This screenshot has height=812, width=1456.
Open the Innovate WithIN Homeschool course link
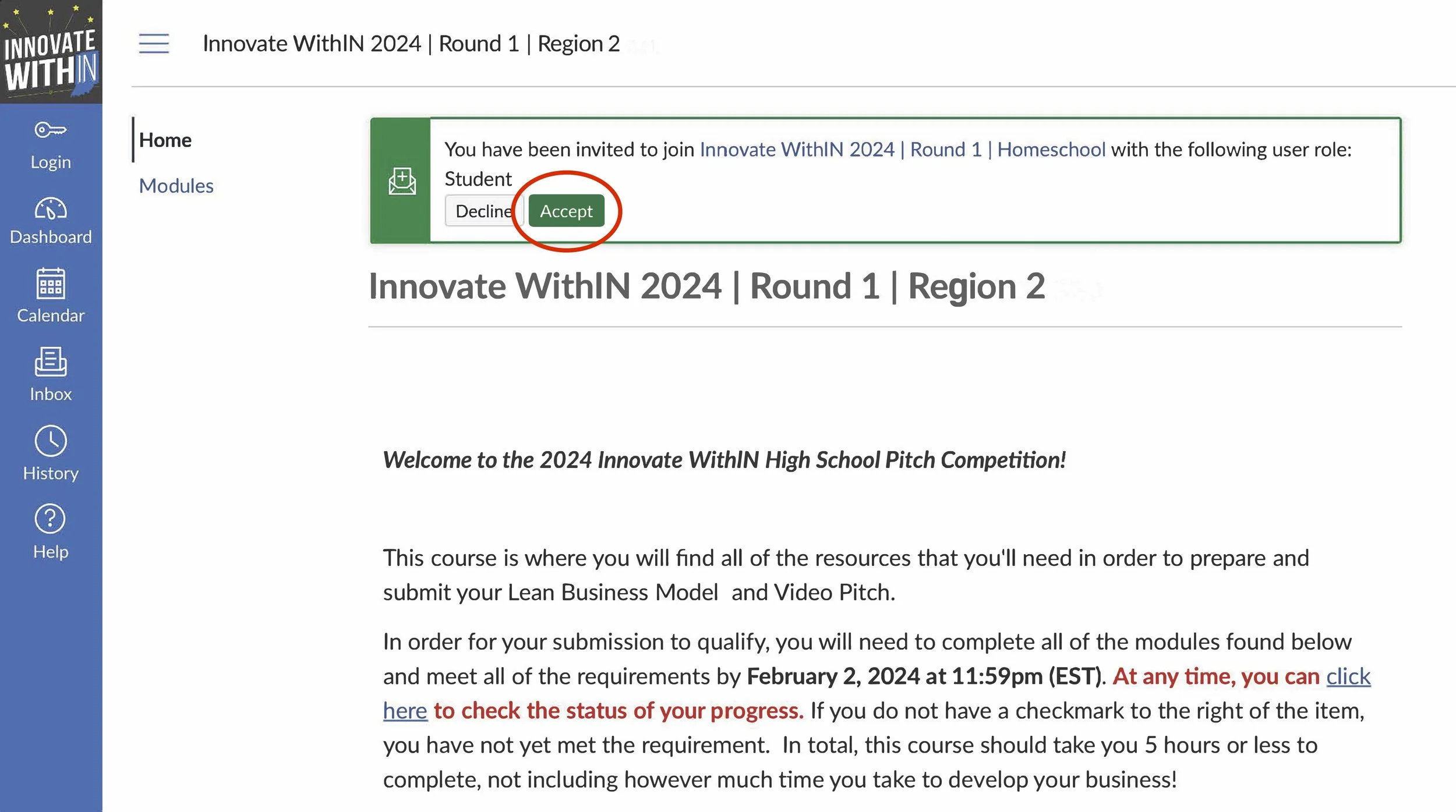click(x=902, y=150)
